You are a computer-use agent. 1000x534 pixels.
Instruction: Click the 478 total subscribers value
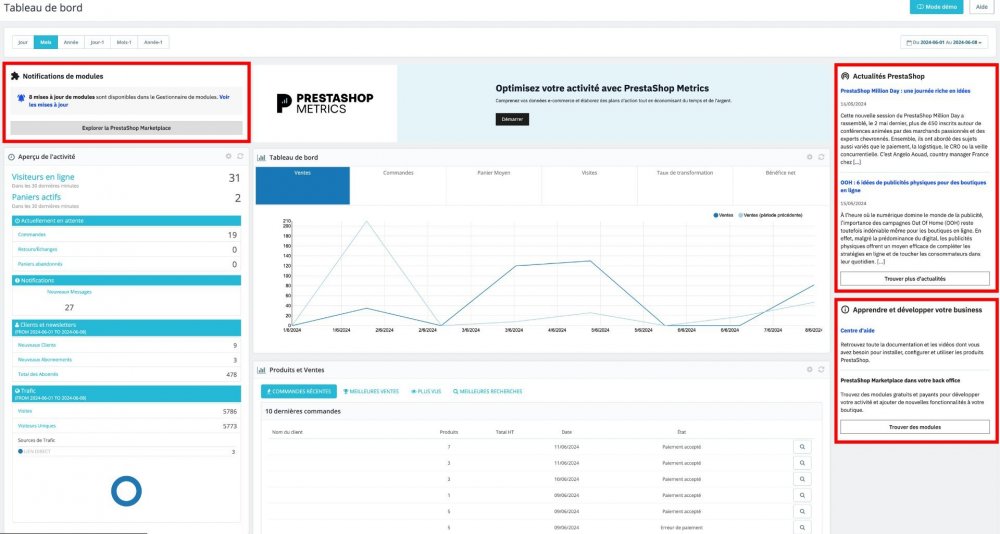click(232, 375)
